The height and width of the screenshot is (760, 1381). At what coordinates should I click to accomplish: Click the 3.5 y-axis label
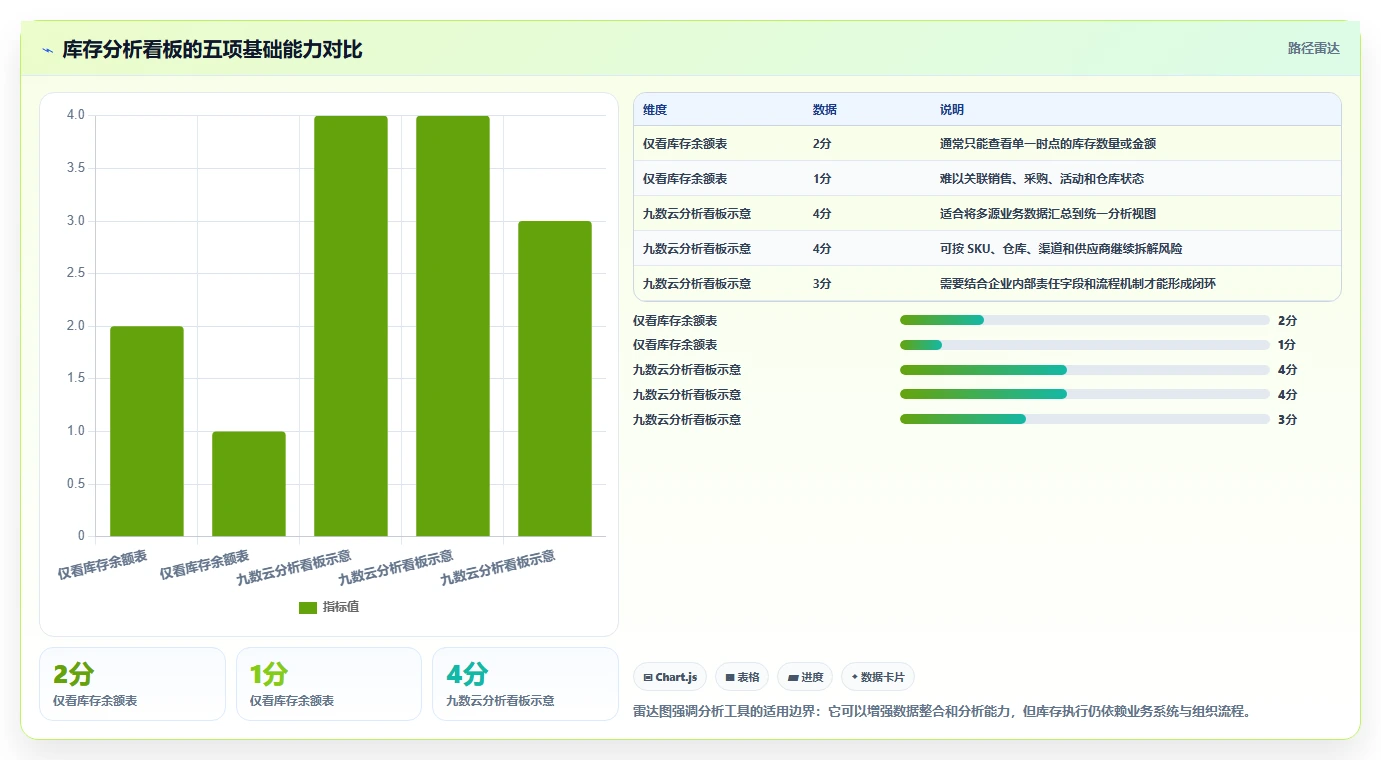point(76,168)
